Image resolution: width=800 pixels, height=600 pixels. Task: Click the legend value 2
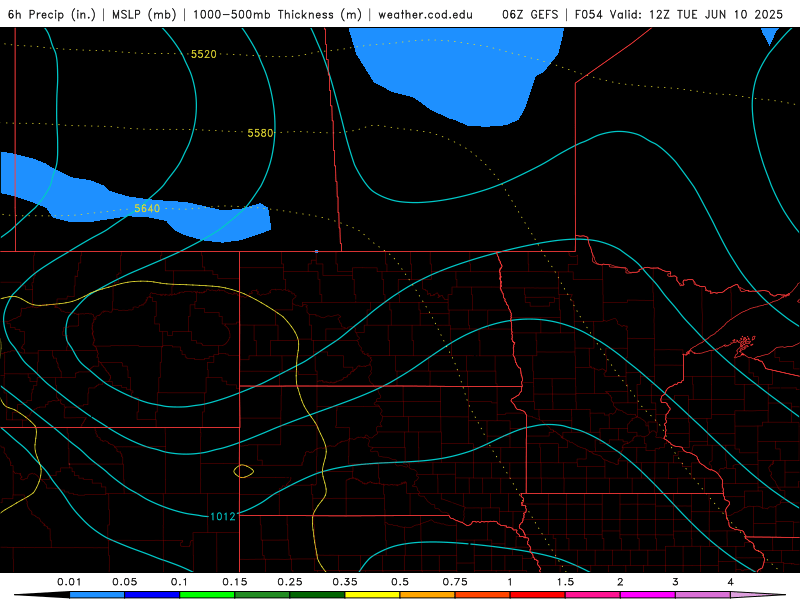[x=620, y=582]
